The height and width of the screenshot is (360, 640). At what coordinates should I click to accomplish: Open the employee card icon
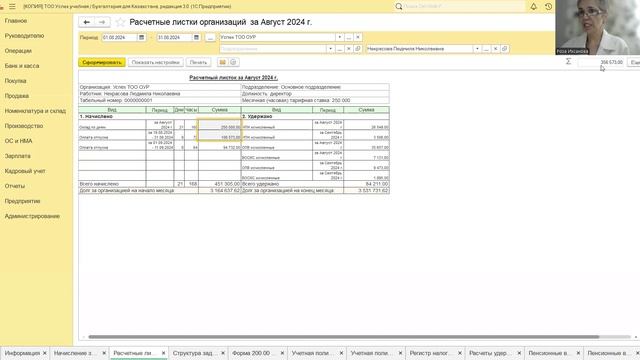click(x=504, y=49)
